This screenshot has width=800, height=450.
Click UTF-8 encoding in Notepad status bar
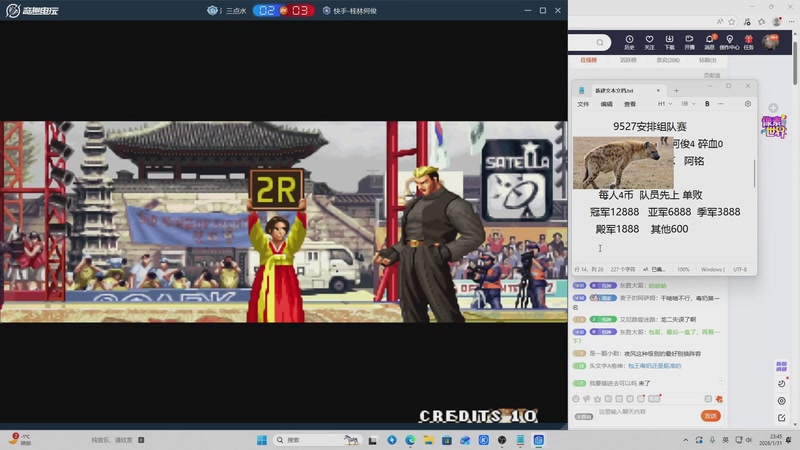point(740,269)
